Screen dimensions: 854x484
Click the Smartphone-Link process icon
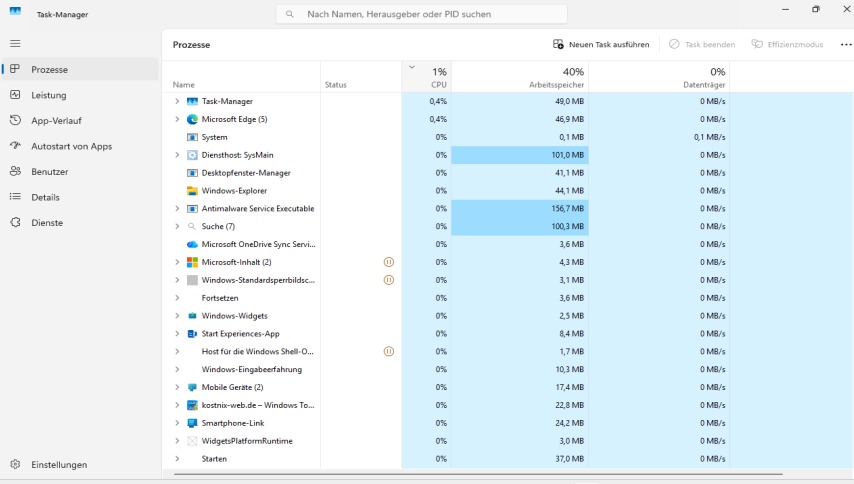pos(192,423)
